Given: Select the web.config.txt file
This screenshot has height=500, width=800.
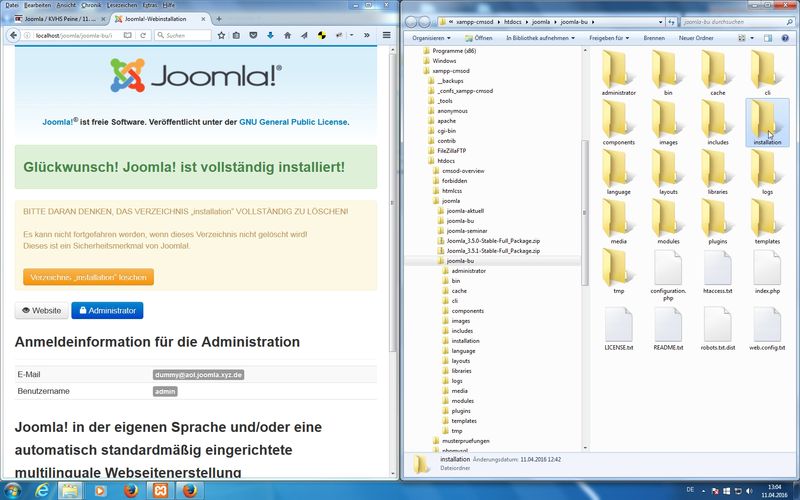Looking at the screenshot, I should [767, 329].
